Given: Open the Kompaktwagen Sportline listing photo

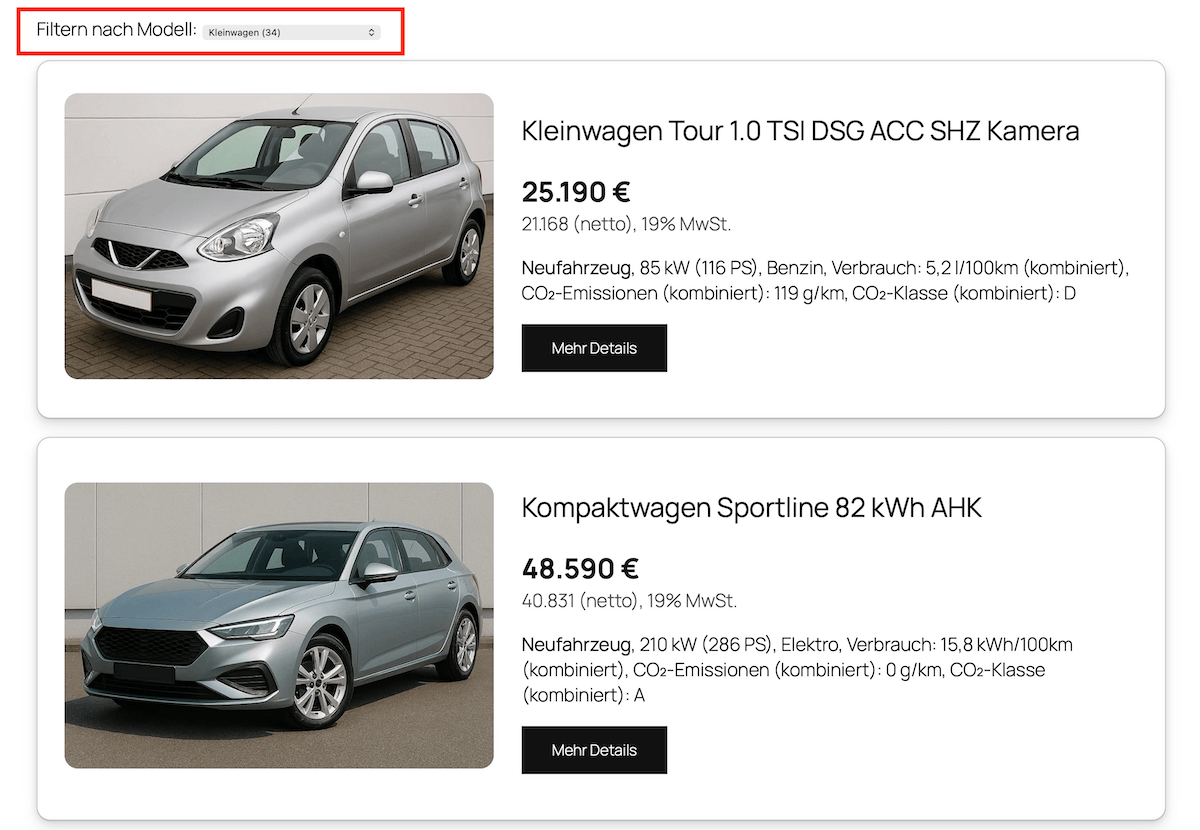Looking at the screenshot, I should pyautogui.click(x=278, y=625).
